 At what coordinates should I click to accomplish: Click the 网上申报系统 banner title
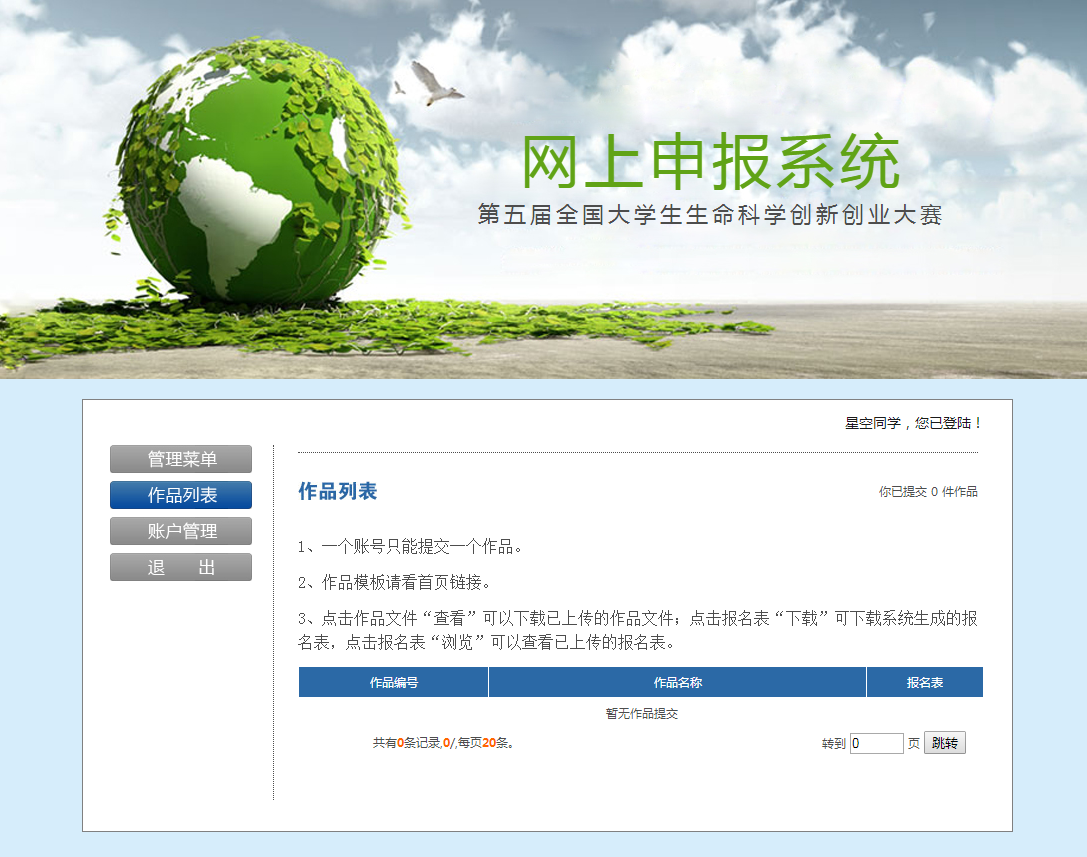(x=710, y=162)
